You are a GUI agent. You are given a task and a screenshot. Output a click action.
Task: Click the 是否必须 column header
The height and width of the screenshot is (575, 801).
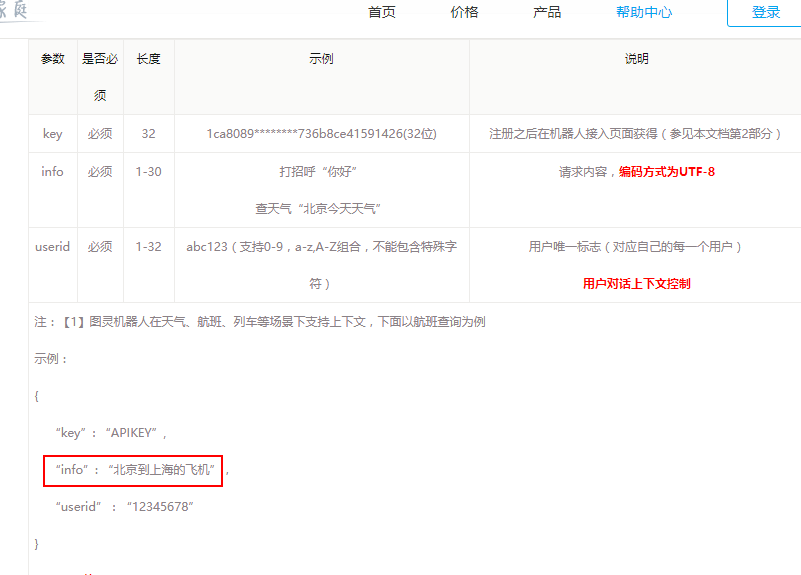(99, 77)
